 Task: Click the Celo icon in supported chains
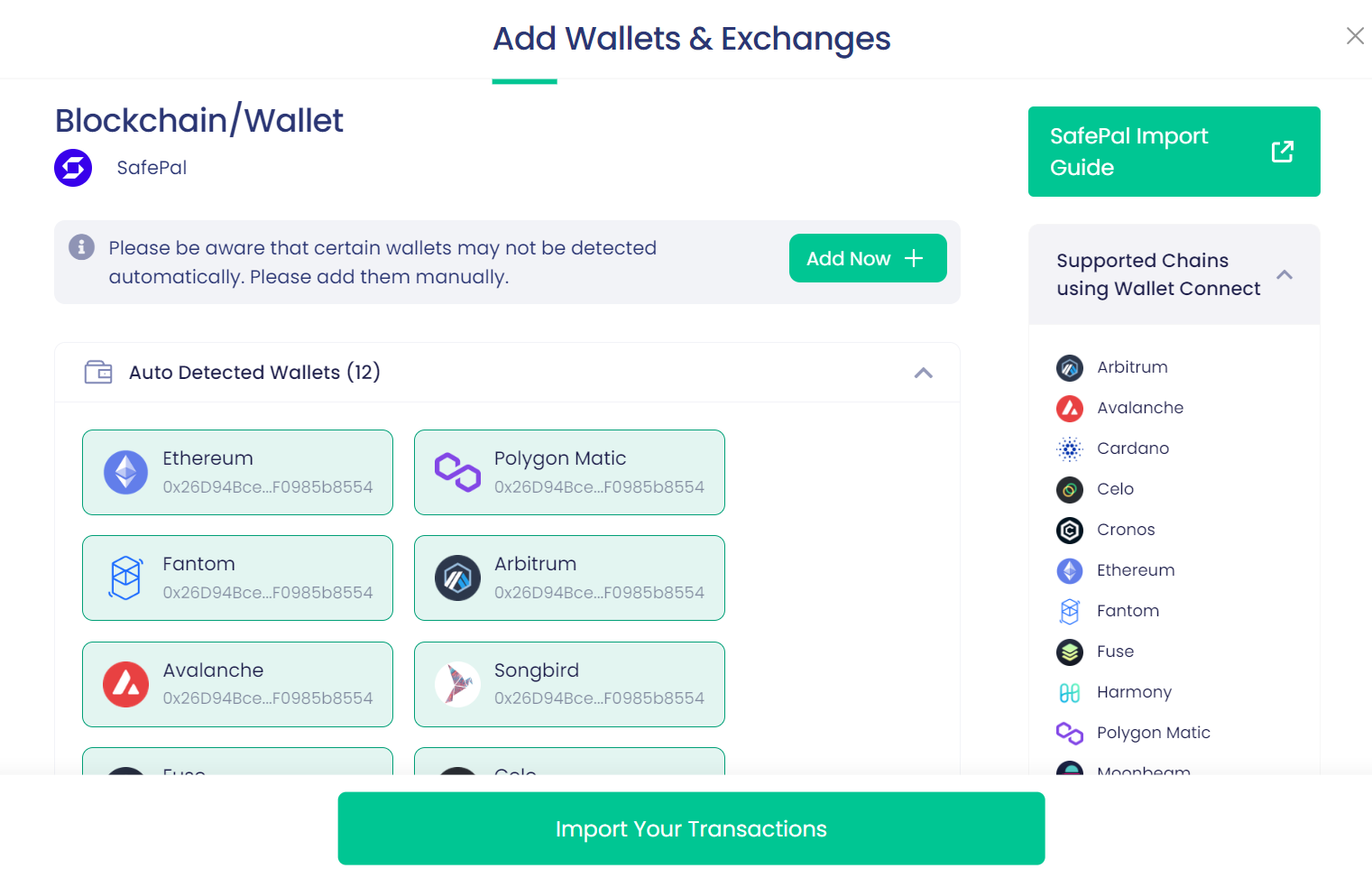tap(1070, 489)
